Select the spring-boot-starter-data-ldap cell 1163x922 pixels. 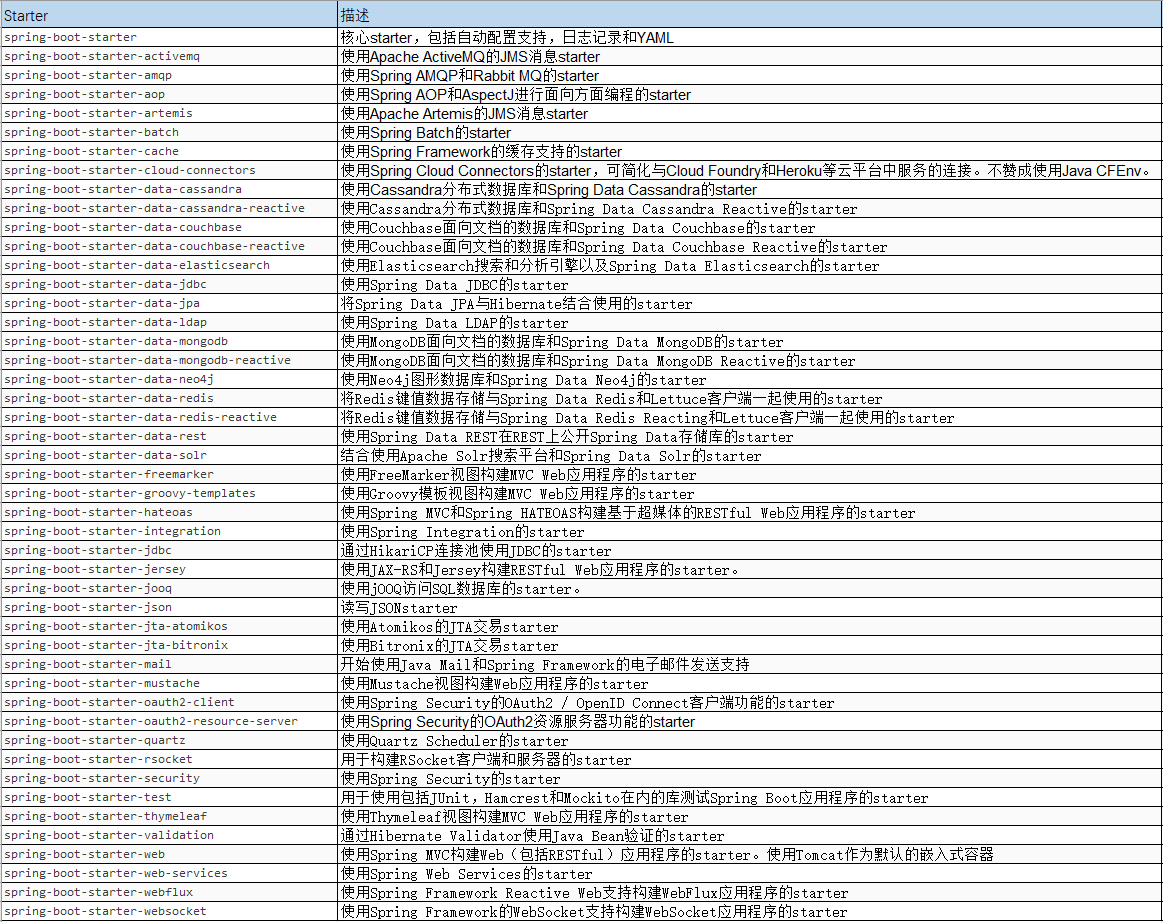pyautogui.click(x=169, y=323)
